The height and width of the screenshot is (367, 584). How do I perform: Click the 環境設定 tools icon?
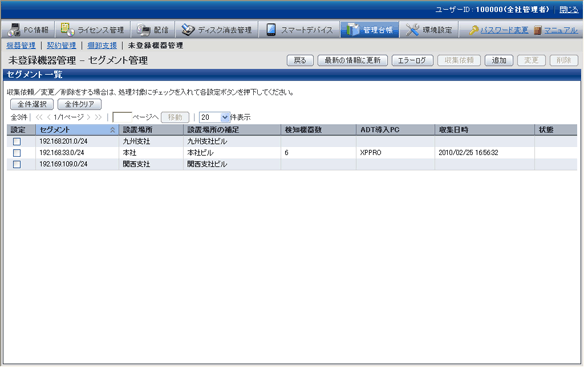click(x=412, y=30)
